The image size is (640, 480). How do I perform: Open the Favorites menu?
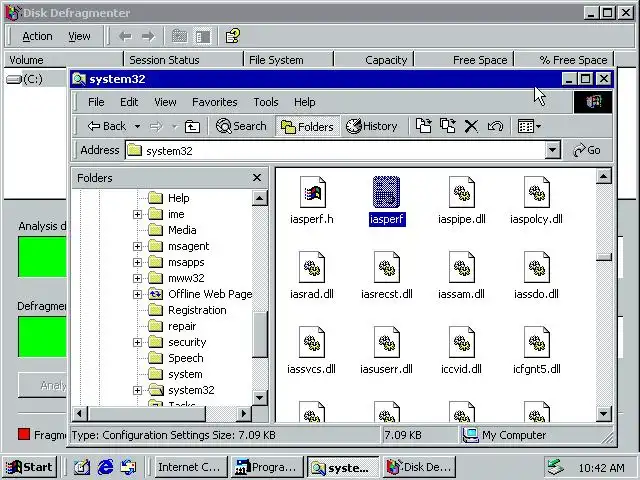click(215, 102)
